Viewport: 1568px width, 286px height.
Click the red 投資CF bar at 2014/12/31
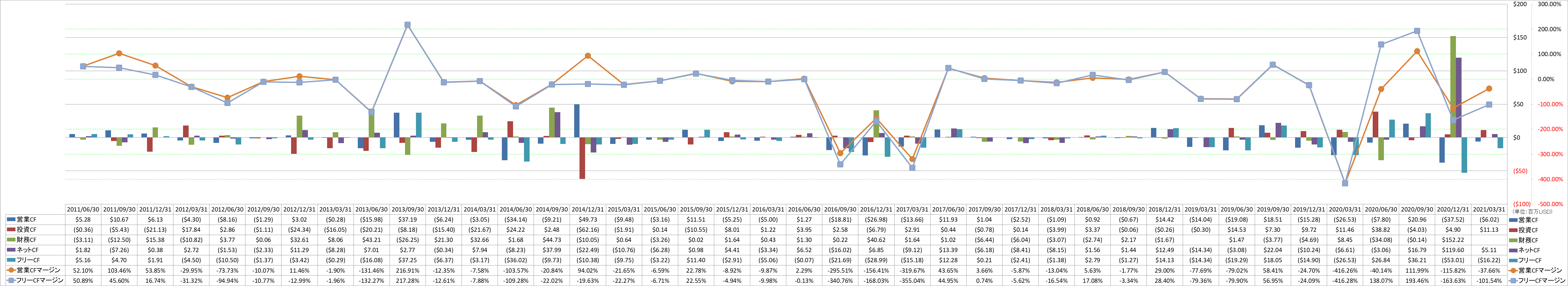click(582, 158)
